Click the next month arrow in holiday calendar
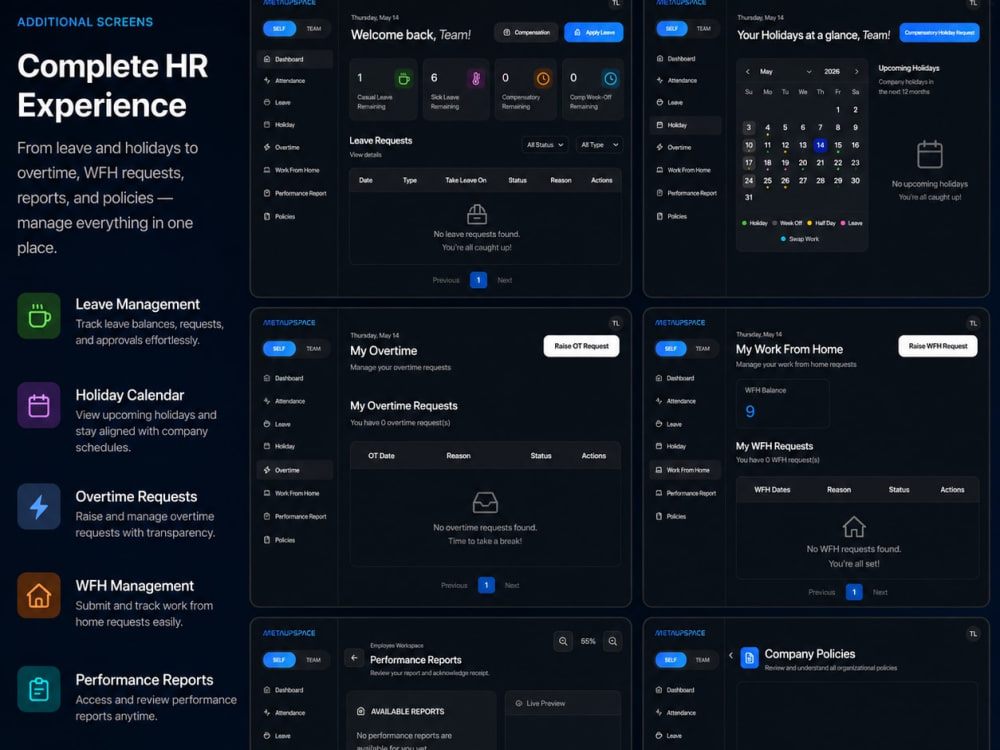Viewport: 1000px width, 750px height. click(857, 72)
